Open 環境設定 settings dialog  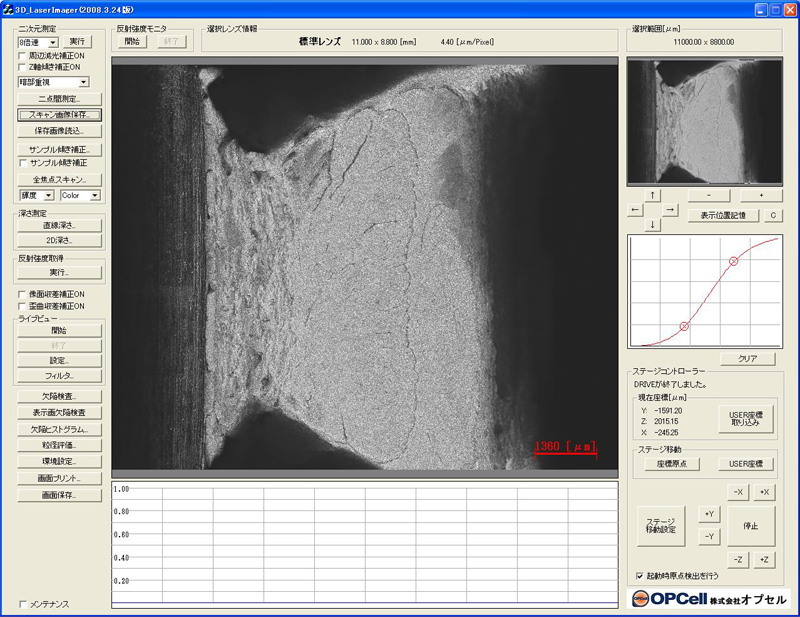tap(59, 461)
